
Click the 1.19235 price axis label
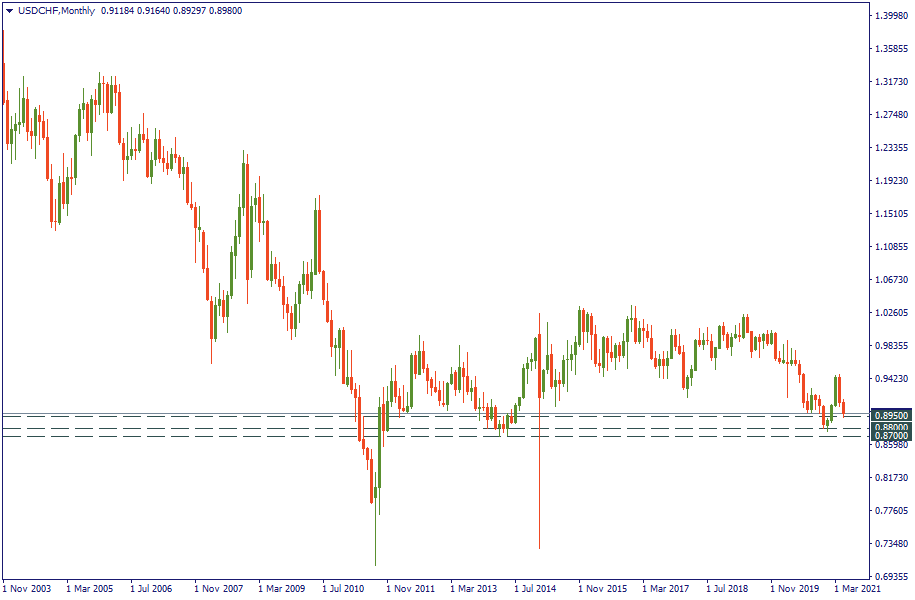pos(889,181)
